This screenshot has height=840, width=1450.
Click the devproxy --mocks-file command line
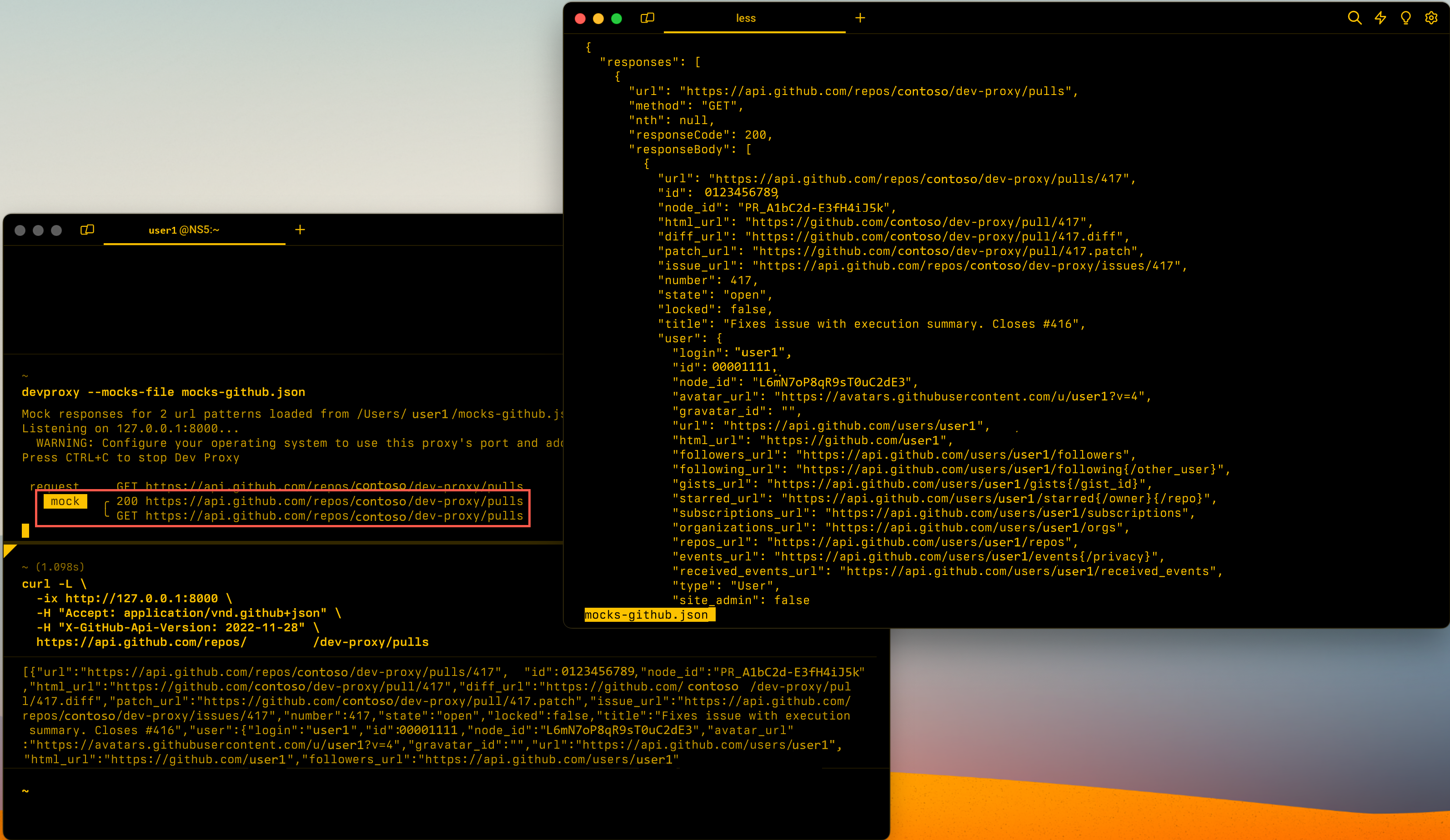pyautogui.click(x=163, y=392)
